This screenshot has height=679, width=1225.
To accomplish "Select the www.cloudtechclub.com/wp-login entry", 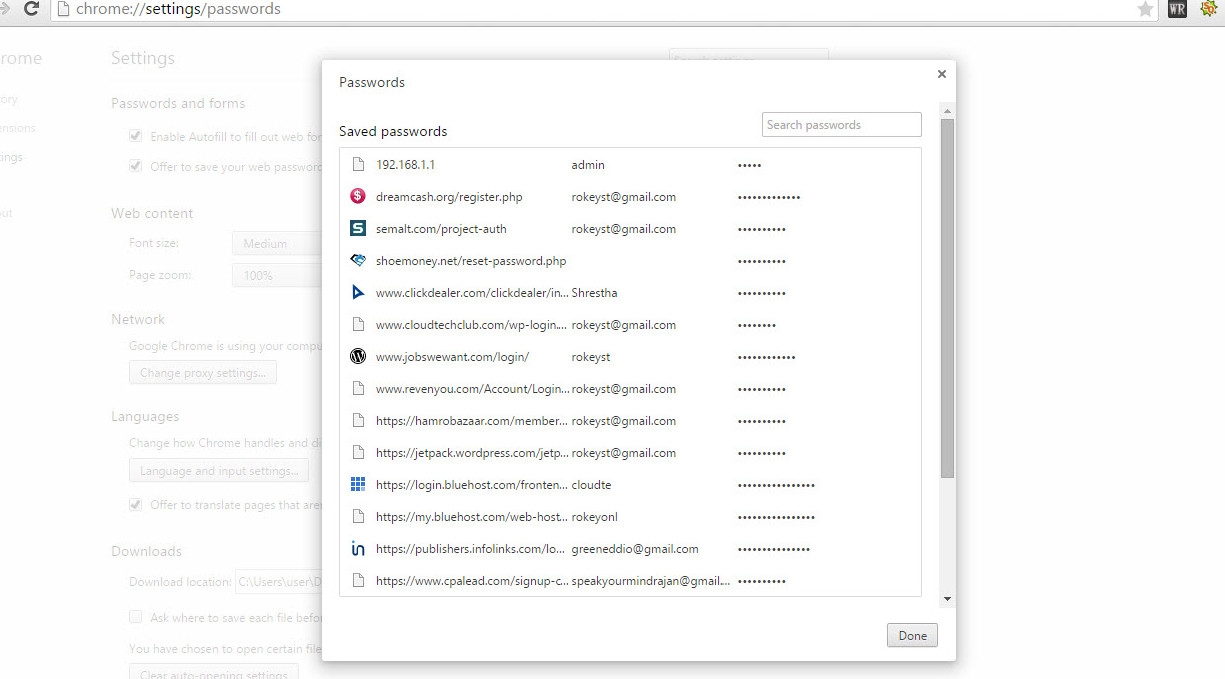I will pos(471,325).
